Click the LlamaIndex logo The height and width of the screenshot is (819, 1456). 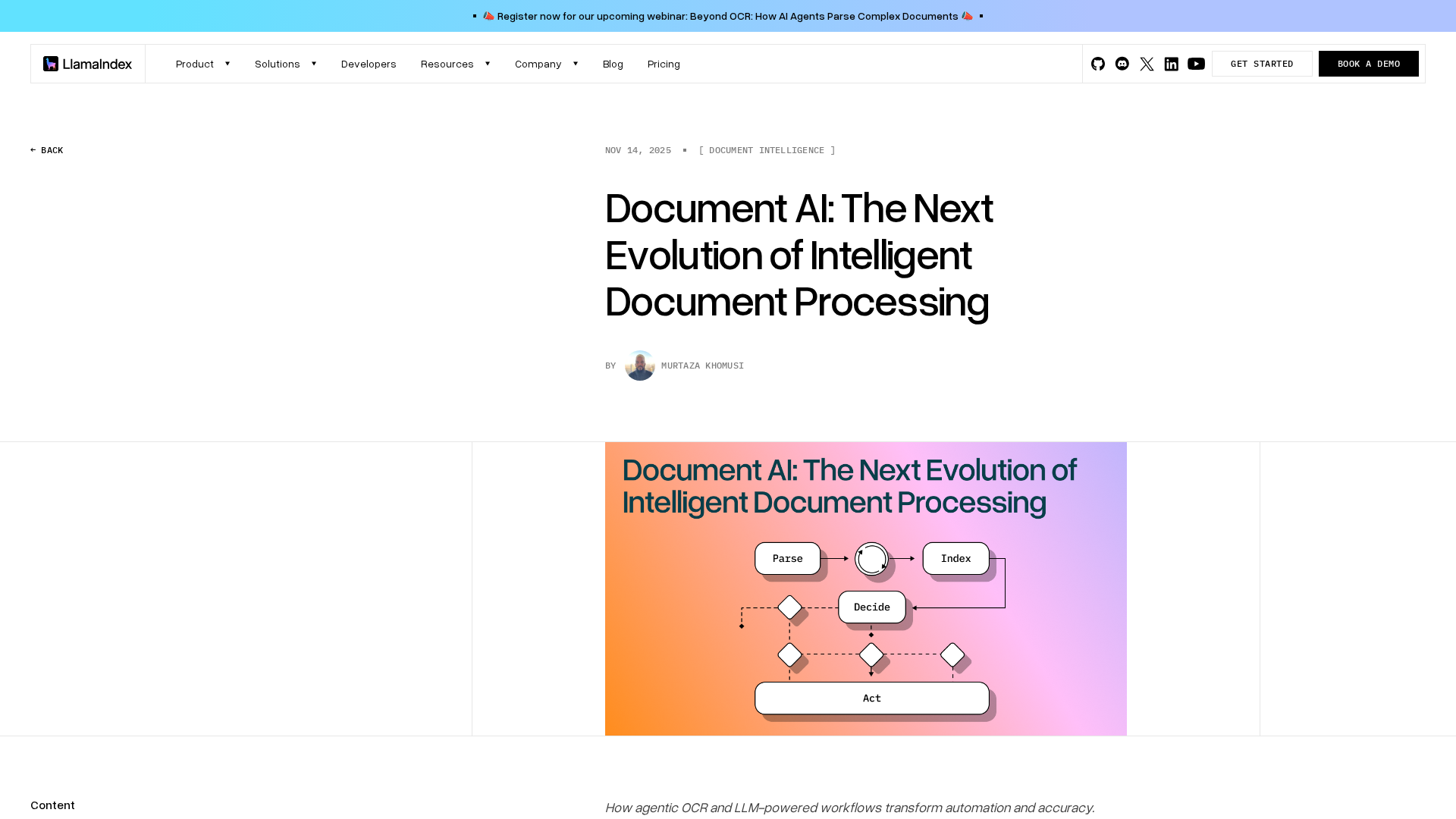pyautogui.click(x=88, y=64)
